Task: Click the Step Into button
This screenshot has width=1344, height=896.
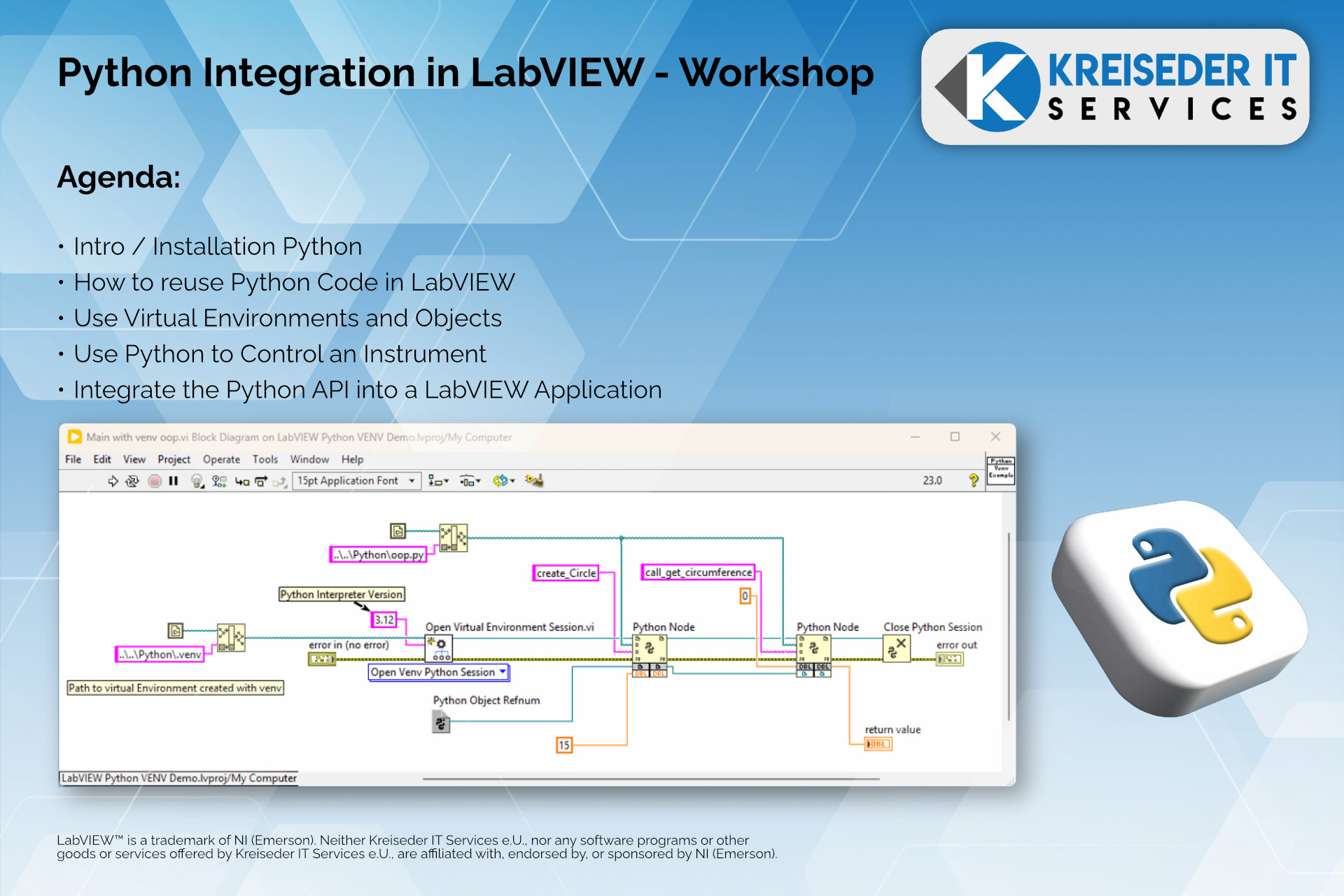Action: (242, 481)
